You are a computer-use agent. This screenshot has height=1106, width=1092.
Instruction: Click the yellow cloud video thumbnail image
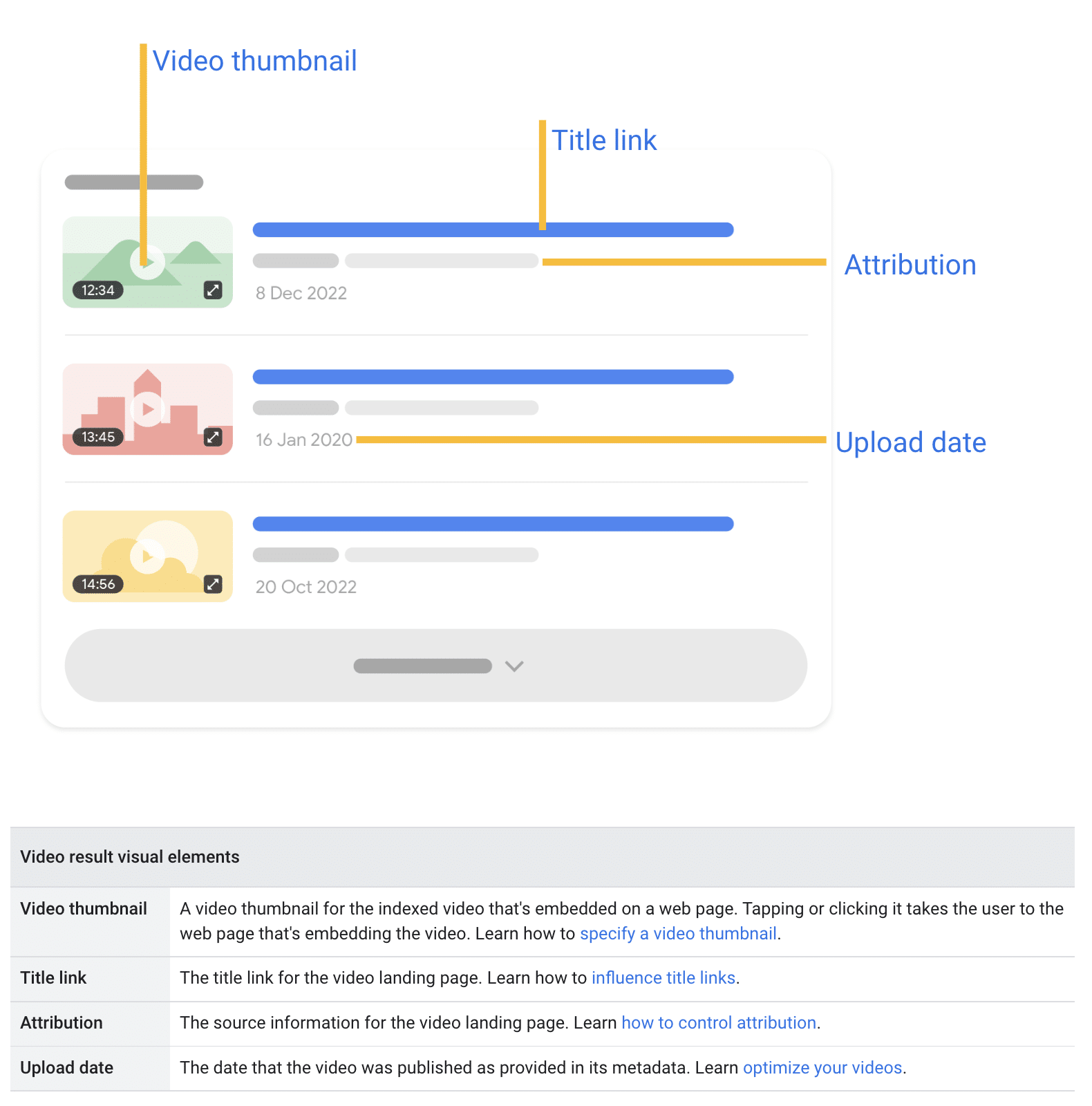(x=147, y=556)
